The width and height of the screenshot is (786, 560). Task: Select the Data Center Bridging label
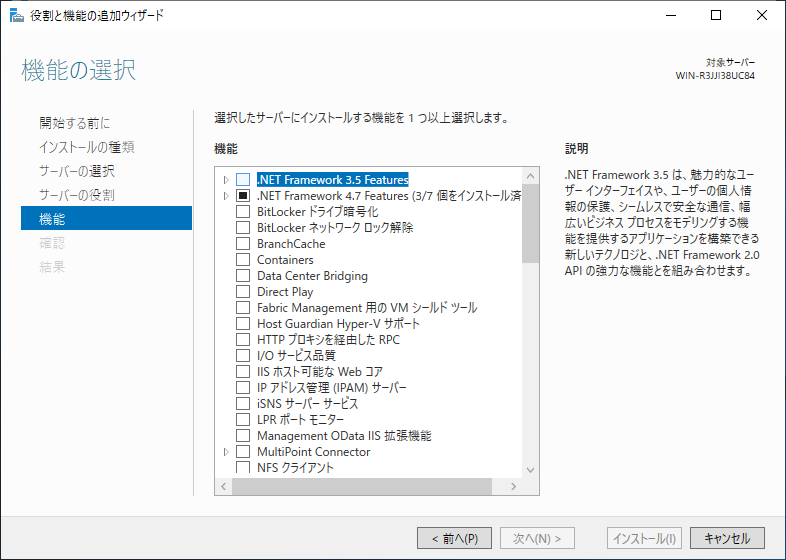click(312, 276)
